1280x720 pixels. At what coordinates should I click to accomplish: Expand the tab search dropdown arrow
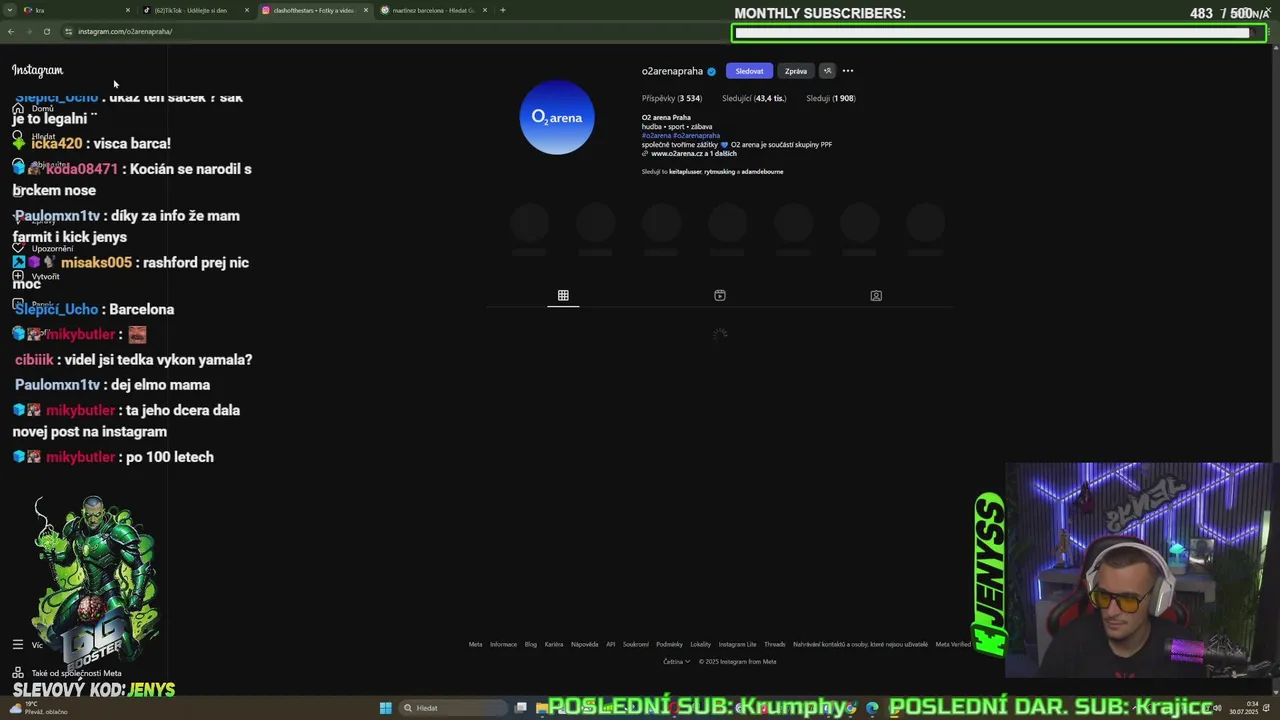click(10, 10)
